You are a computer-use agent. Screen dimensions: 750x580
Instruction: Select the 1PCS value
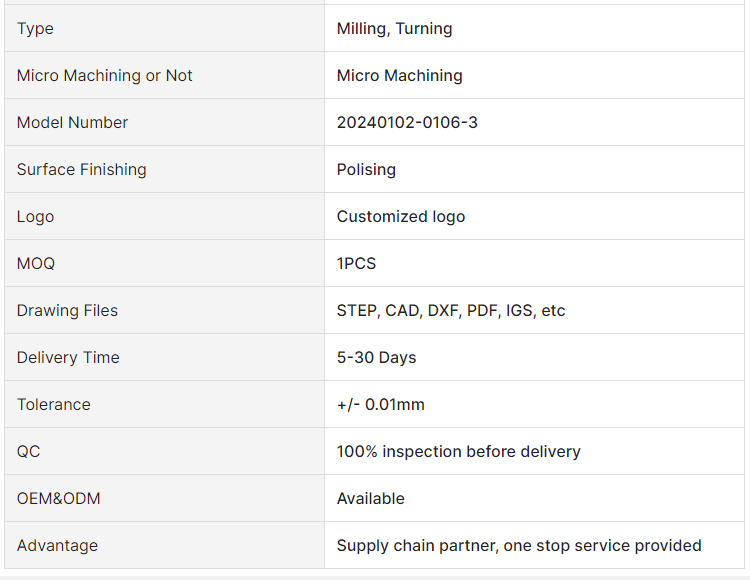tap(356, 263)
